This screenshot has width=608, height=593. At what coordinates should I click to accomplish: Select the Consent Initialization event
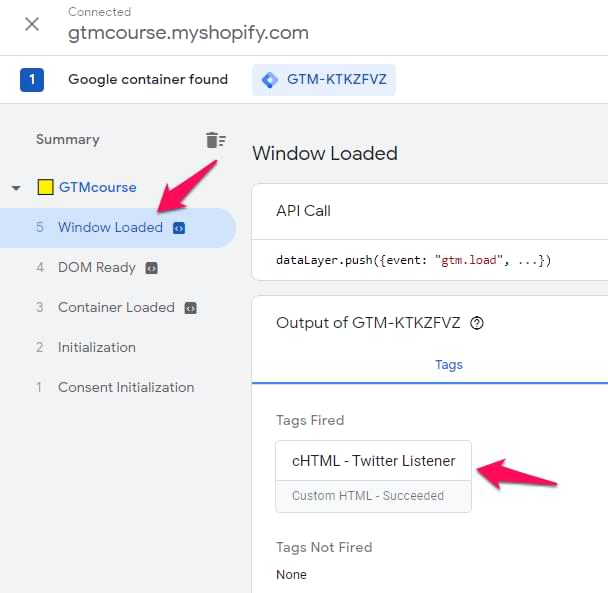pos(126,388)
